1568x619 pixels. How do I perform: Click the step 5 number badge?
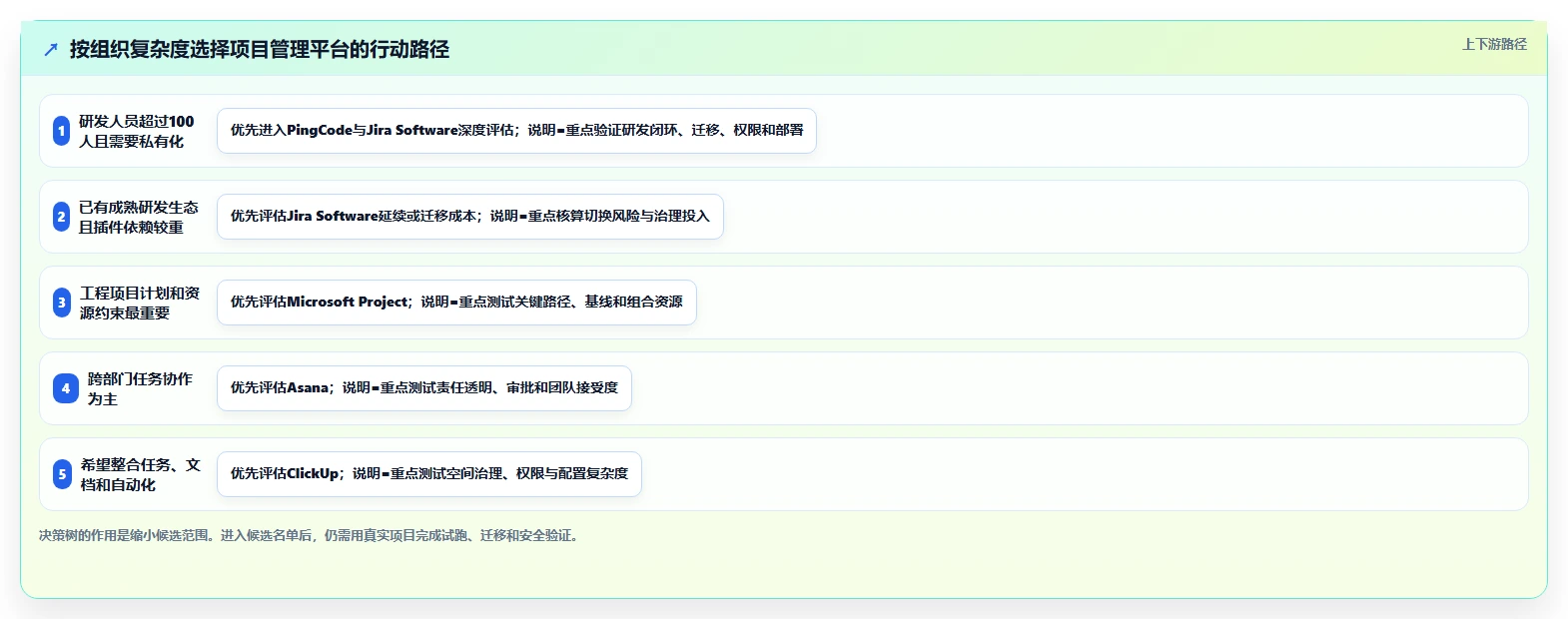click(62, 474)
